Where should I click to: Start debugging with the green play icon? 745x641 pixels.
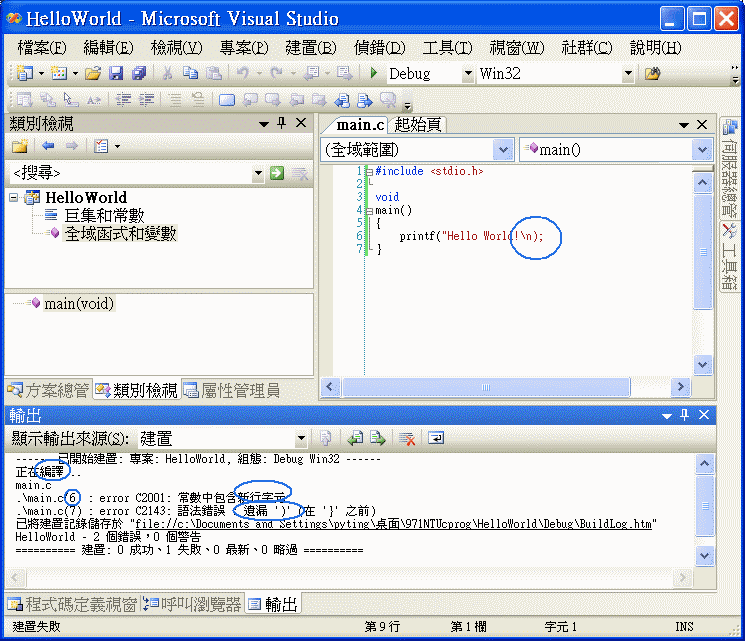pyautogui.click(x=374, y=73)
